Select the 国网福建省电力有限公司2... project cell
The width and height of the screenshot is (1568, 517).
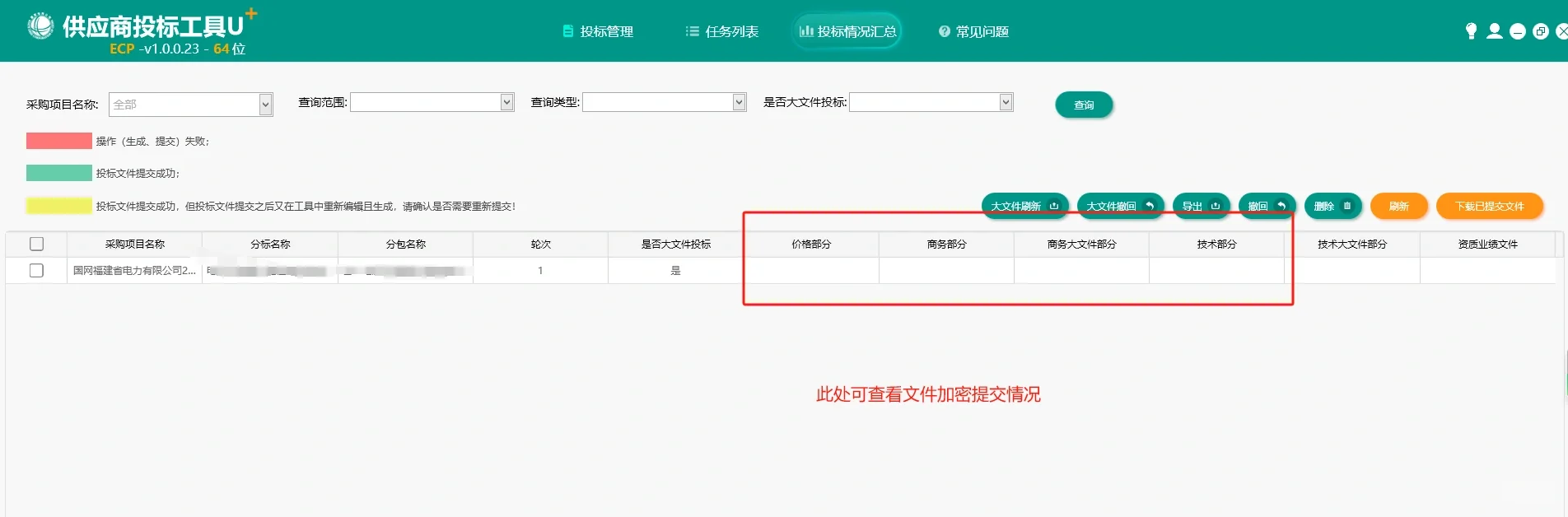pyautogui.click(x=135, y=270)
